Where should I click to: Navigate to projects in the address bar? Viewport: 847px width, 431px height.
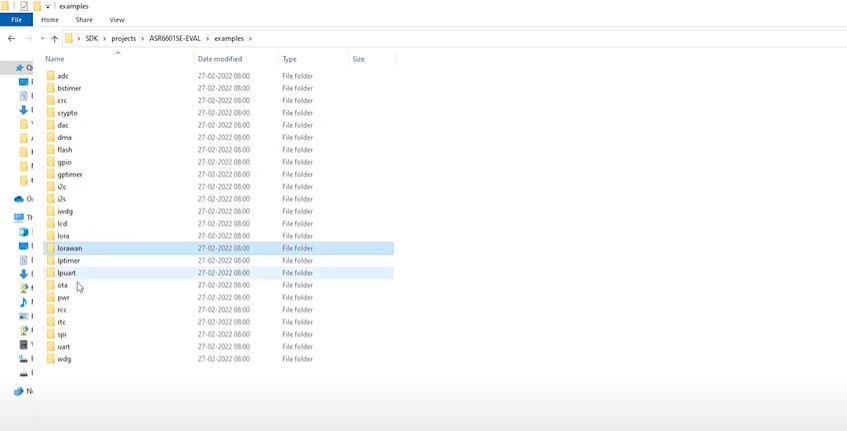coord(124,39)
